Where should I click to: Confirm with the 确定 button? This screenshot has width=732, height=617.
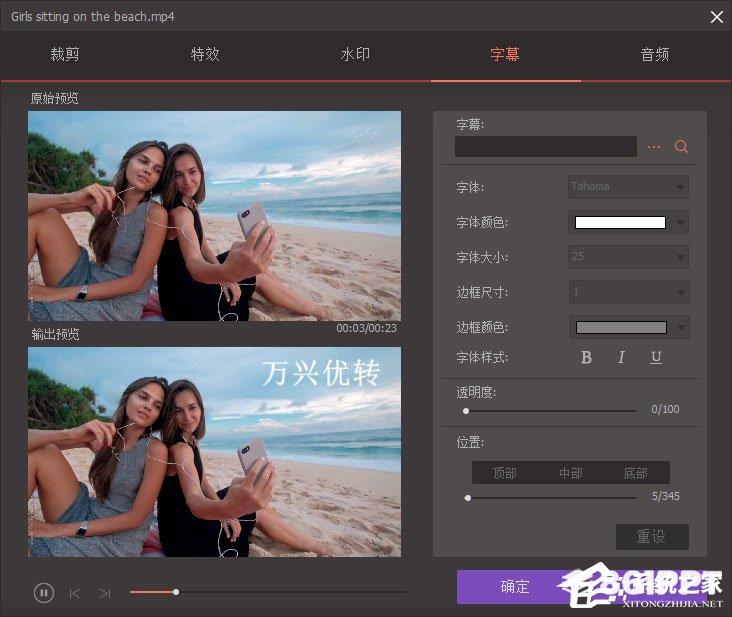coord(514,587)
